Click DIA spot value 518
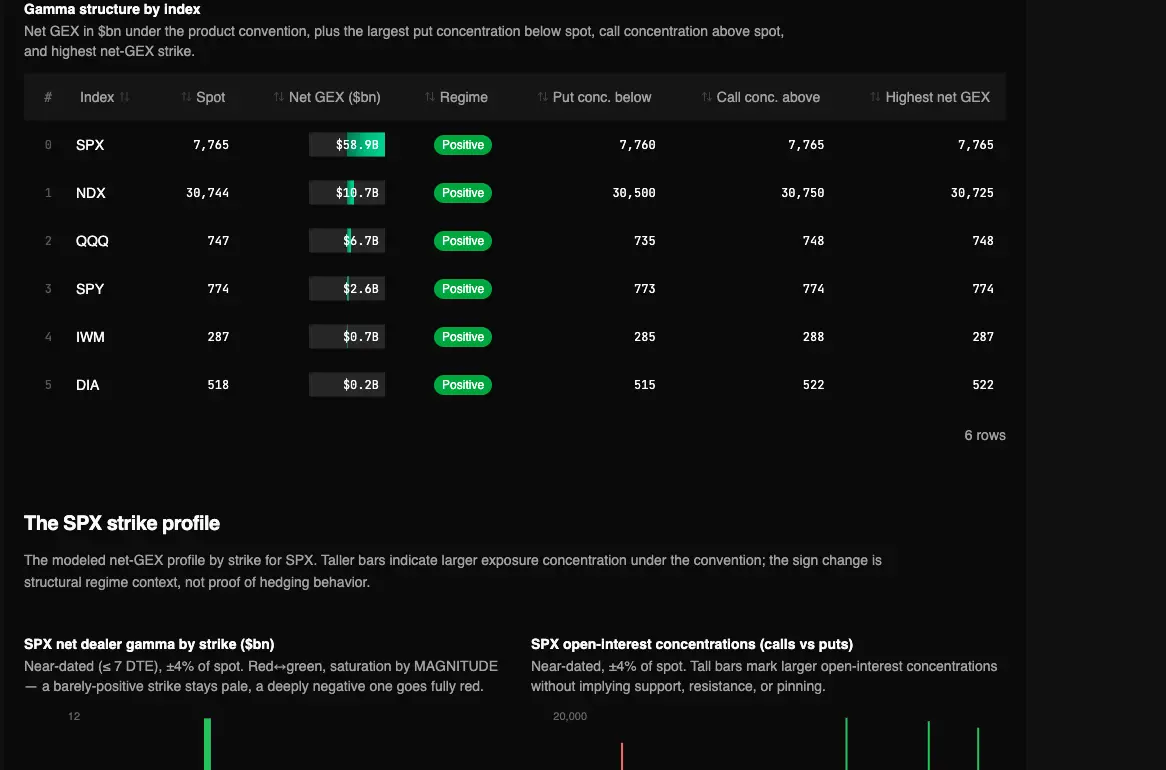1166x770 pixels. 218,385
